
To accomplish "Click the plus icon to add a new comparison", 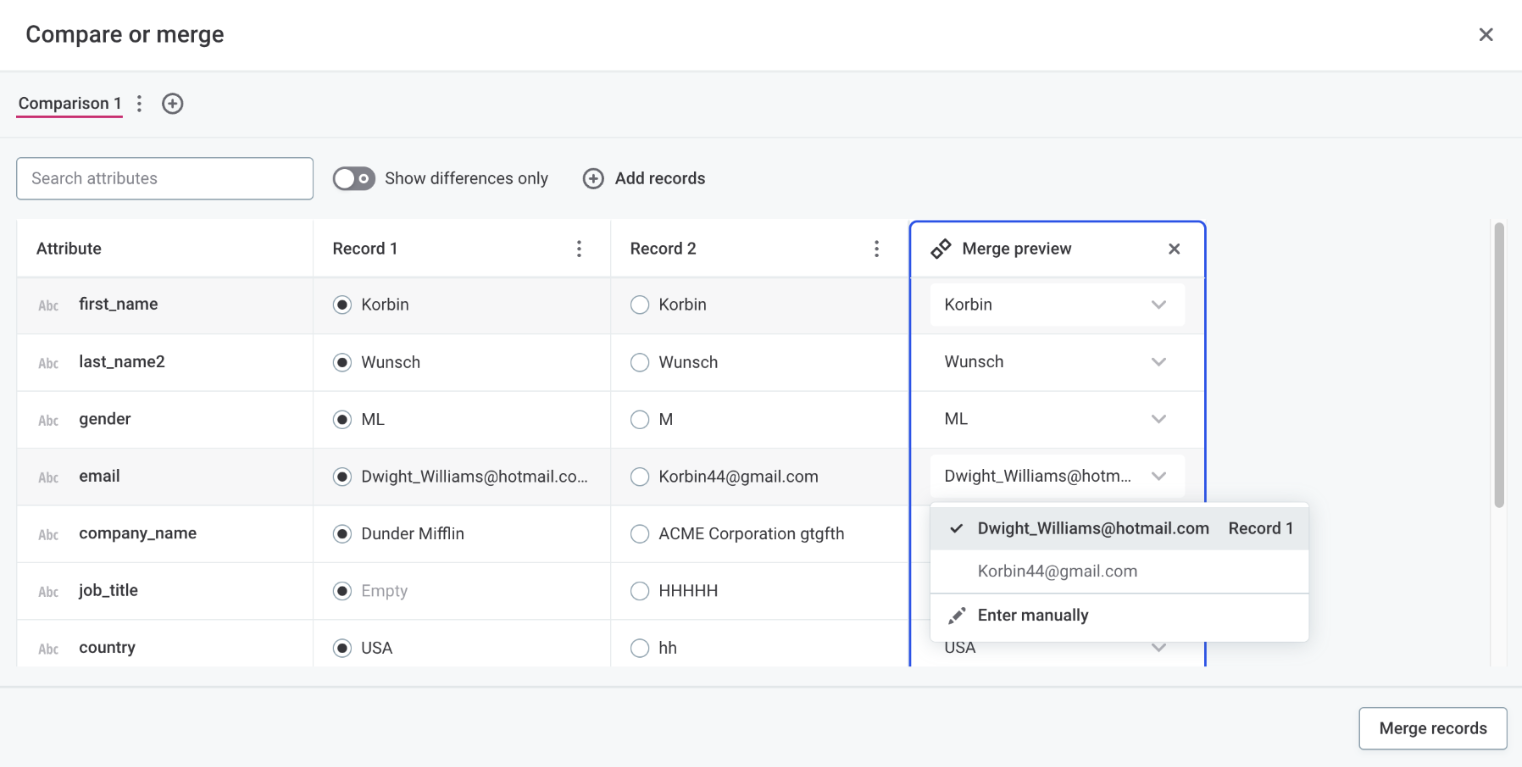I will click(x=172, y=103).
